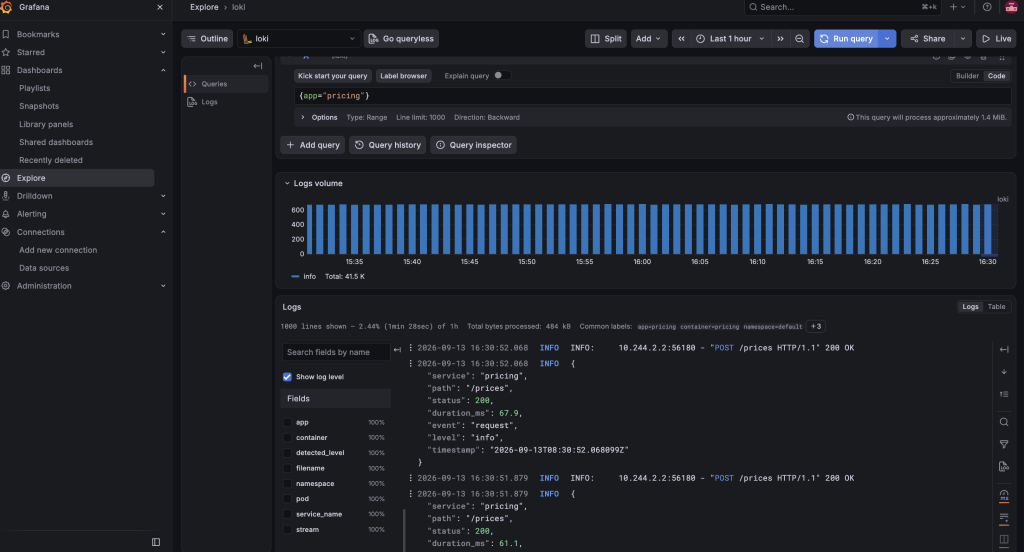Click the magnifier icon in logs controls
Image resolution: width=1024 pixels, height=552 pixels.
click(1004, 422)
